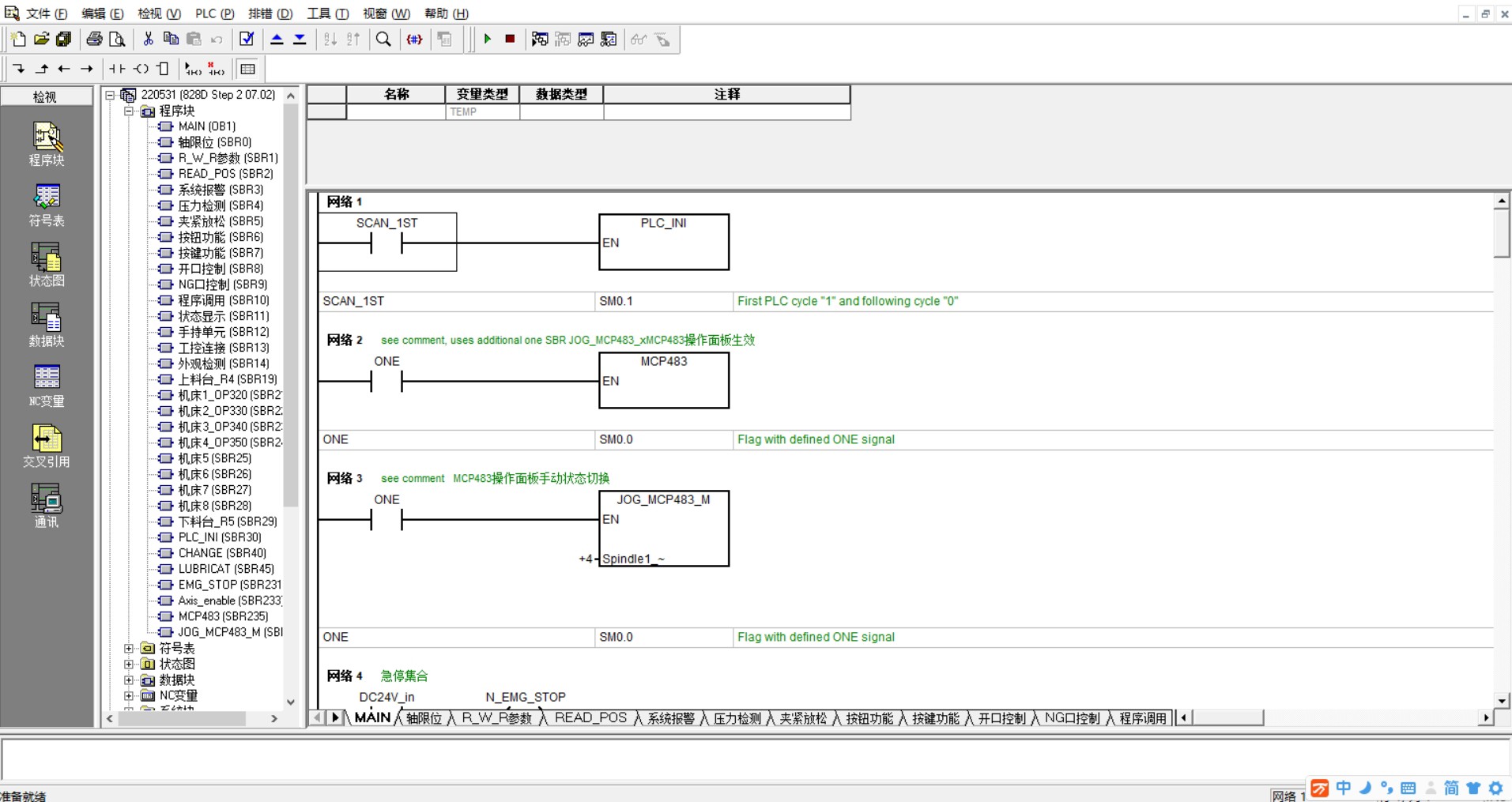Insert a line-left connector
Screen dimensions: 1512x802
click(x=64, y=69)
